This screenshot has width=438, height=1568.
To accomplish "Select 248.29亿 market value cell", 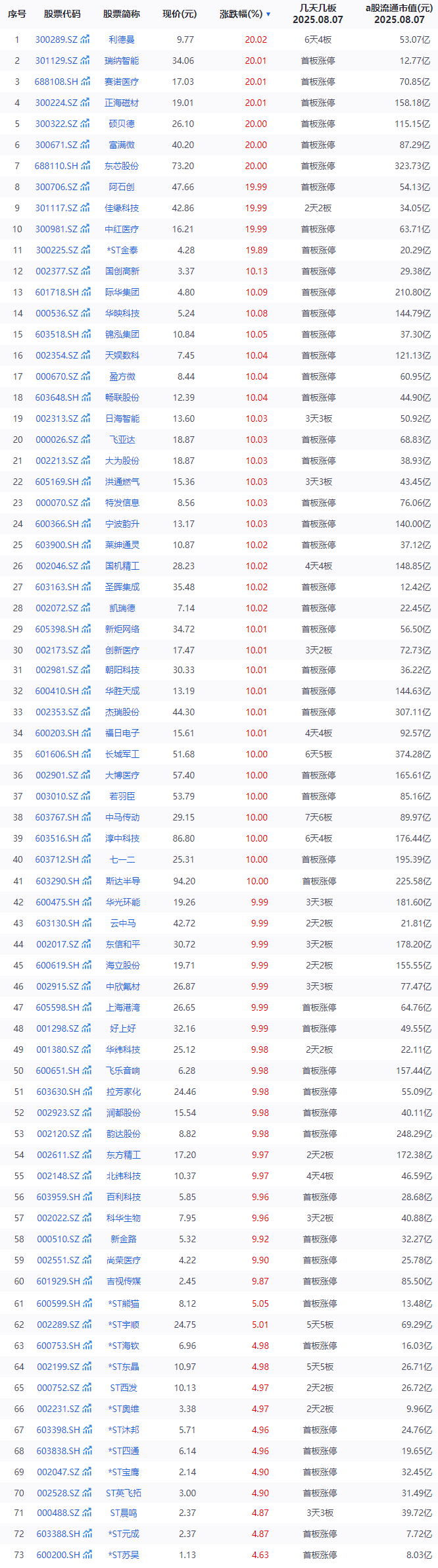I will 414,1134.
